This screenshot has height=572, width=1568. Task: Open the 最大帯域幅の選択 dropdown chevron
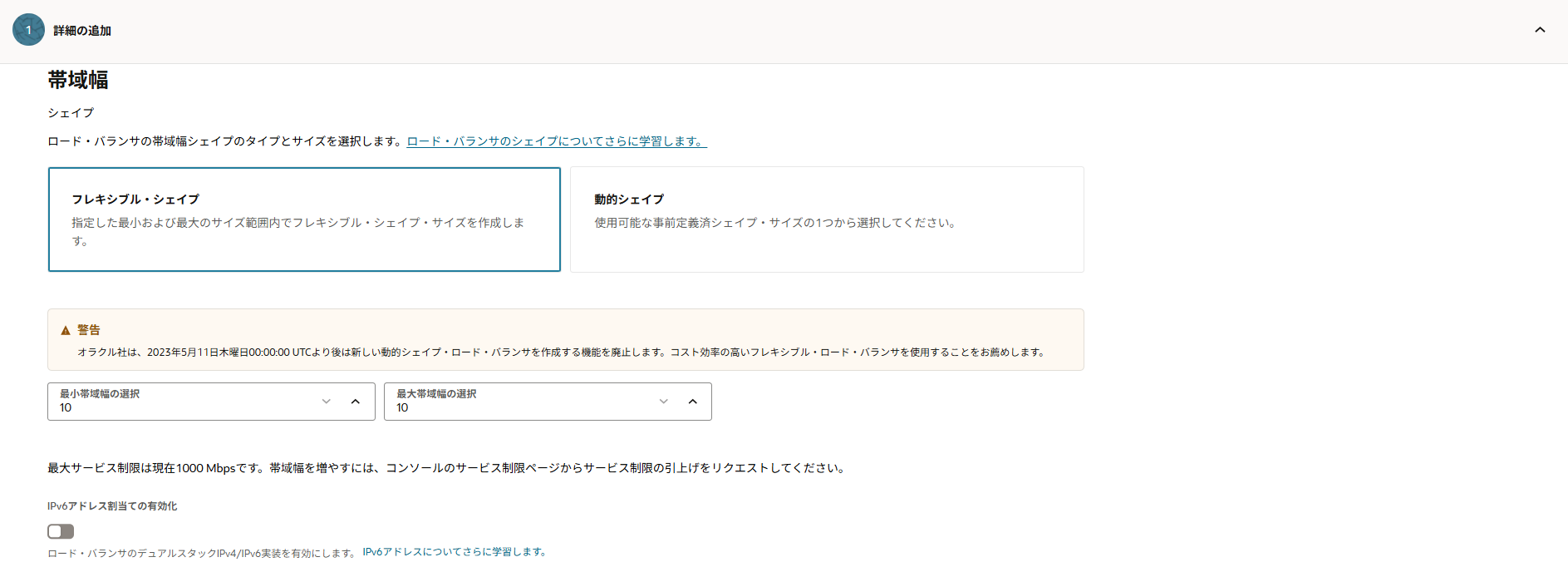[x=664, y=402]
